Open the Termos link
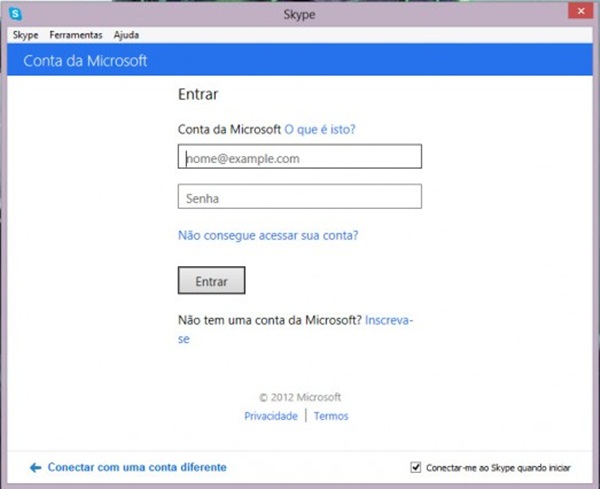 [x=331, y=416]
